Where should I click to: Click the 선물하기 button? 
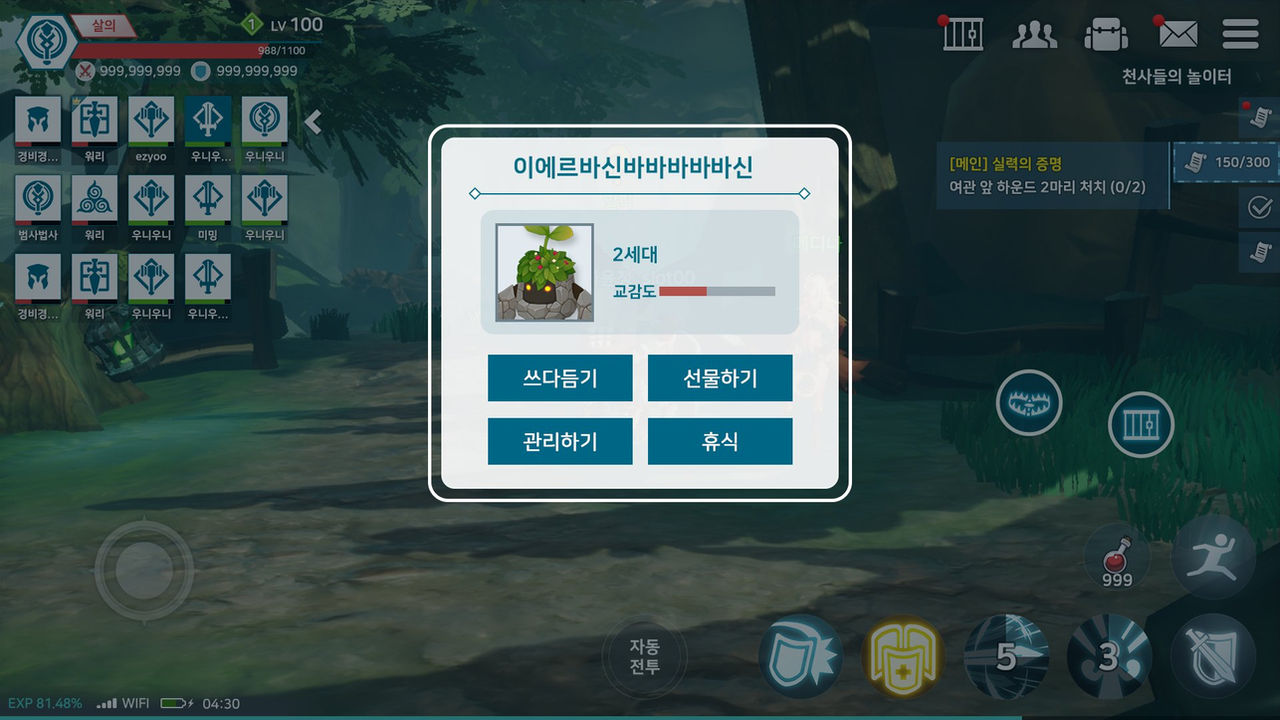(720, 378)
